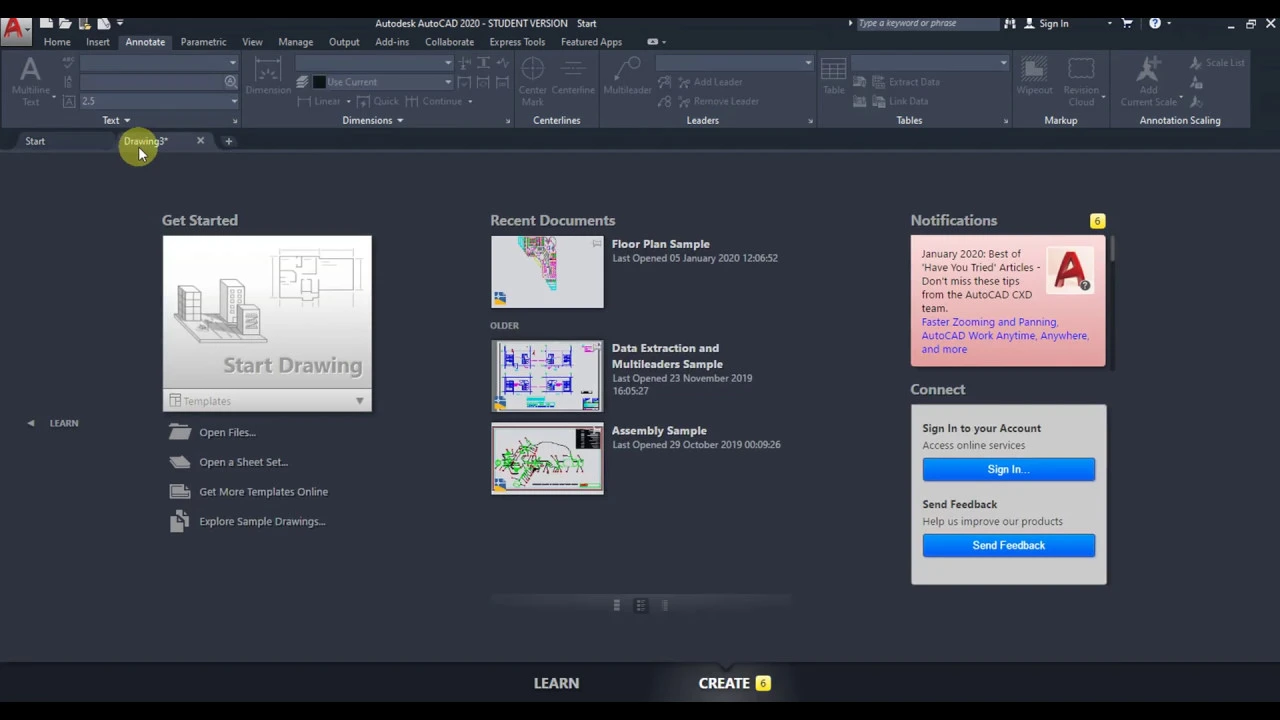Select the Linear dimension tool

coord(319,101)
